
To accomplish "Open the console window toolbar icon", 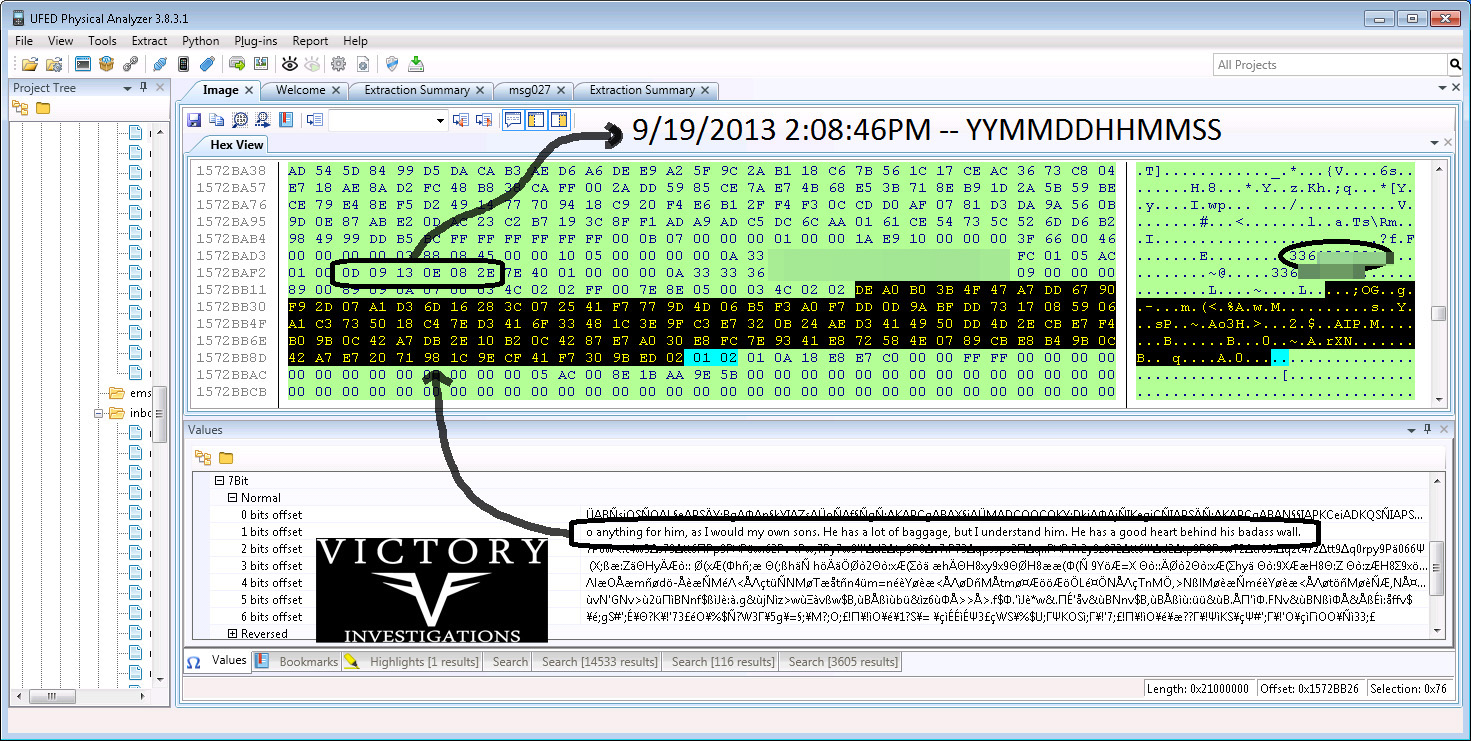I will click(x=83, y=64).
